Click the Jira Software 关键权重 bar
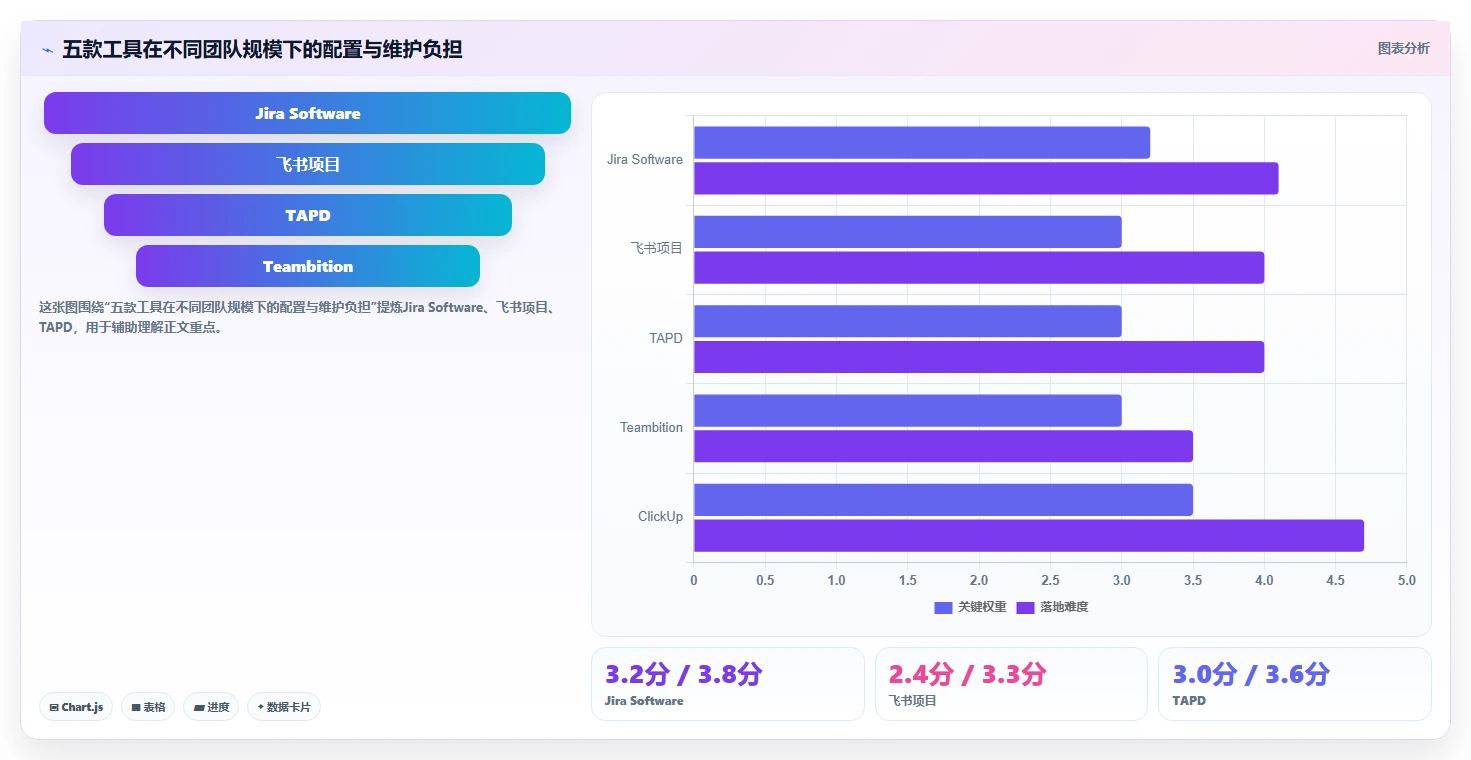This screenshot has width=1471, height=760. (922, 142)
